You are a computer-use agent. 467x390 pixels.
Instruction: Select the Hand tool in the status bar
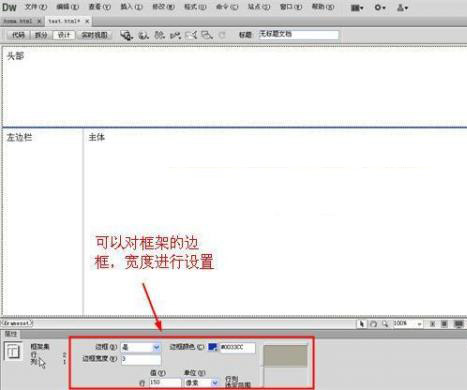[374, 324]
